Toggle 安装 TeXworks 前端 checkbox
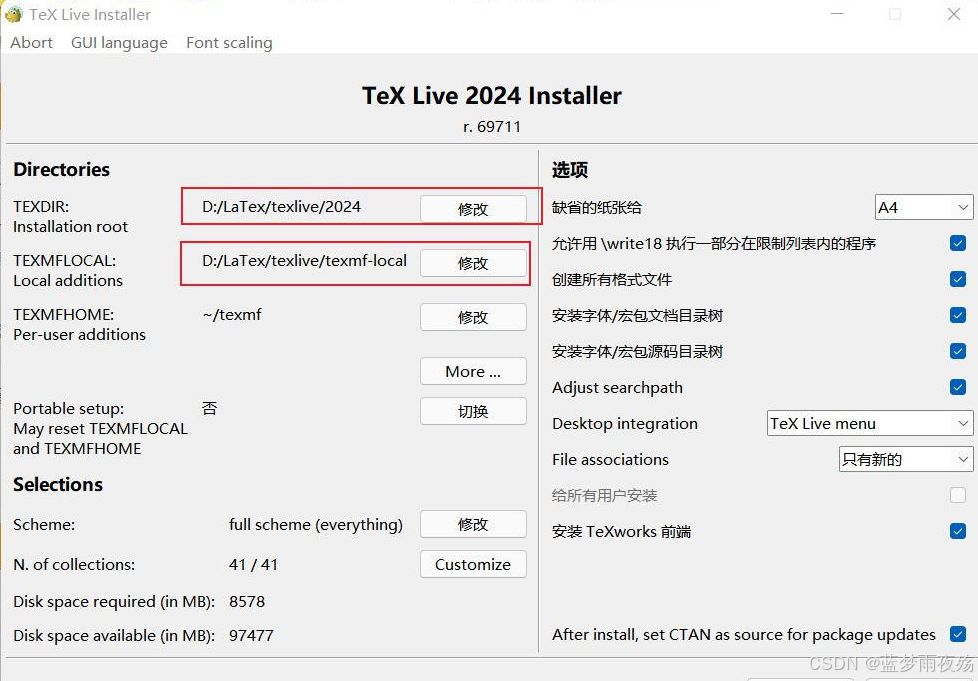This screenshot has width=978, height=681. tap(958, 531)
